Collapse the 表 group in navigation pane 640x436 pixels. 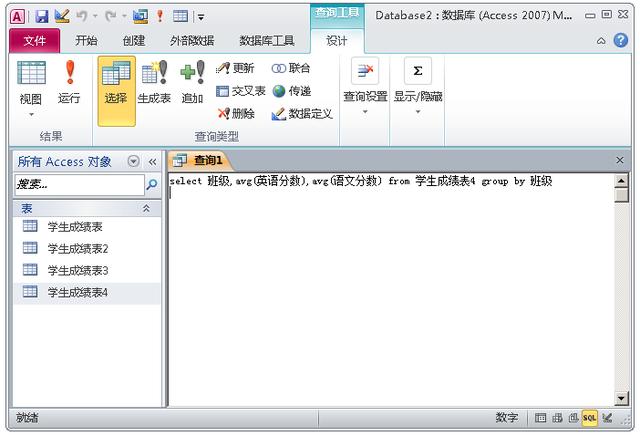pyautogui.click(x=146, y=208)
